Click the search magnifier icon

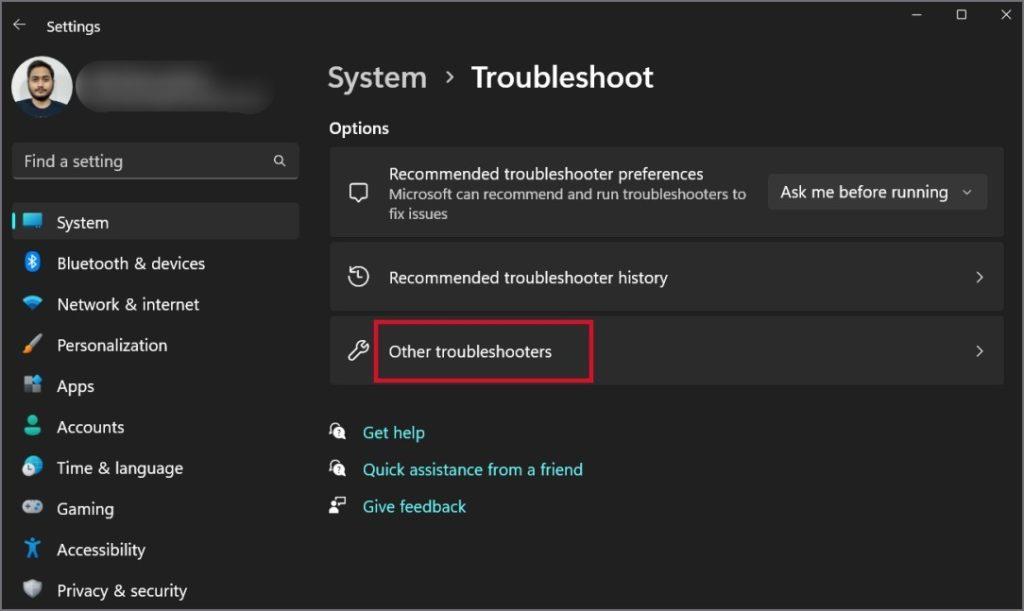280,161
